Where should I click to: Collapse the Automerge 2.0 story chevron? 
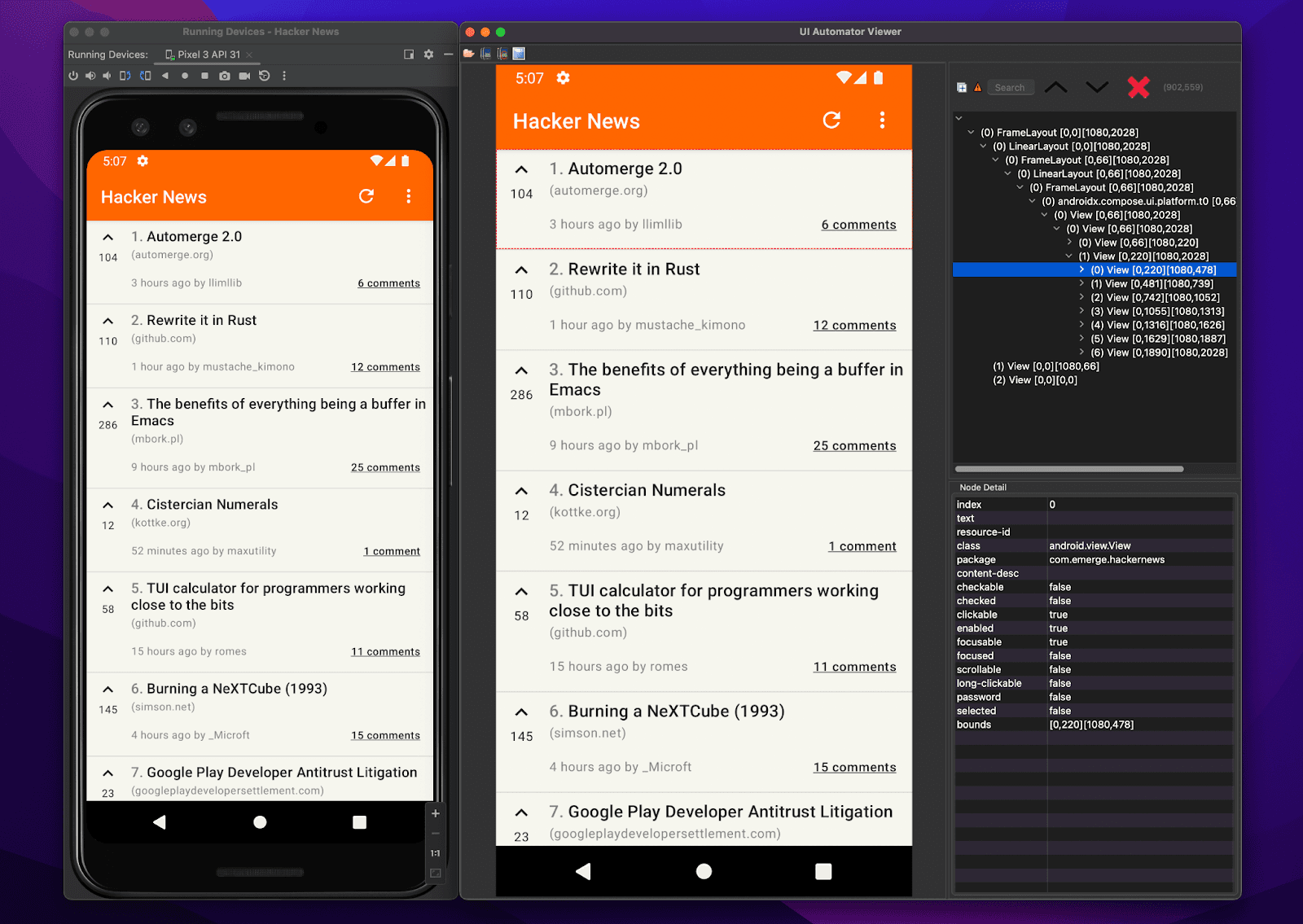click(x=108, y=237)
